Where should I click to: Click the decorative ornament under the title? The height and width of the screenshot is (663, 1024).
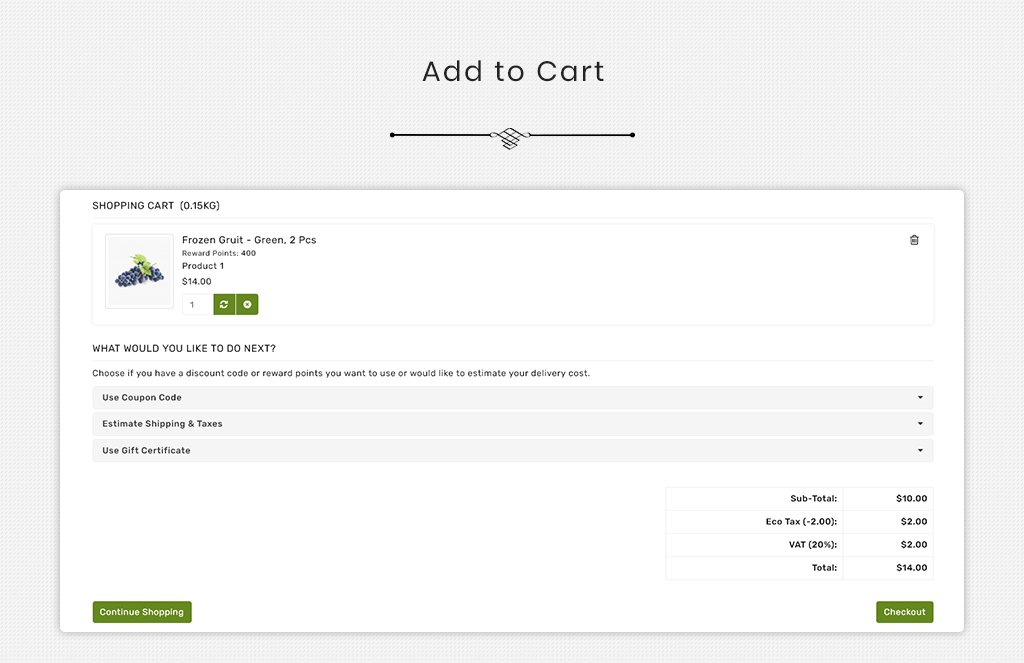tap(512, 136)
